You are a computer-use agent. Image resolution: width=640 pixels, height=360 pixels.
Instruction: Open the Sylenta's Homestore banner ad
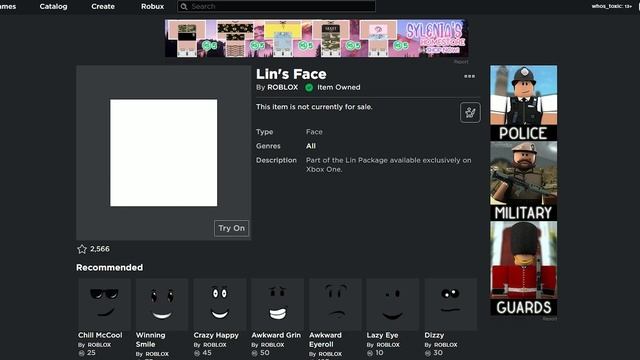click(316, 38)
